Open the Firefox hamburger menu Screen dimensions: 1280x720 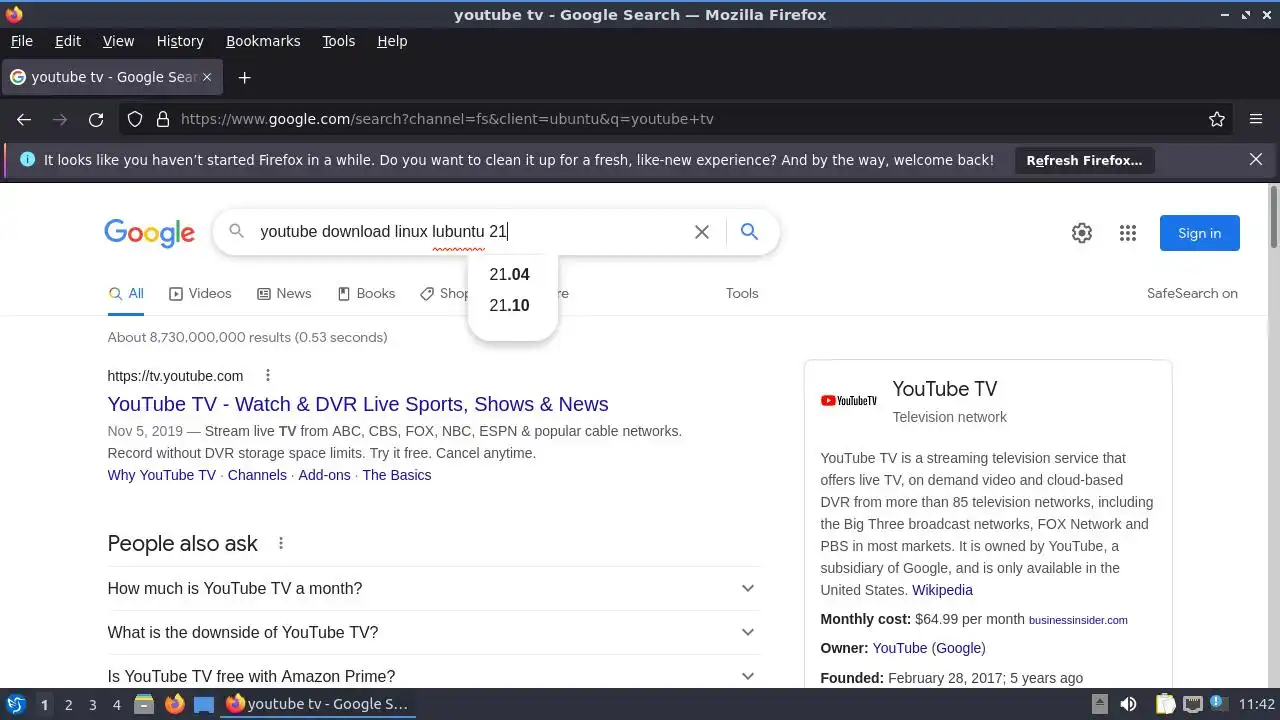click(x=1256, y=119)
